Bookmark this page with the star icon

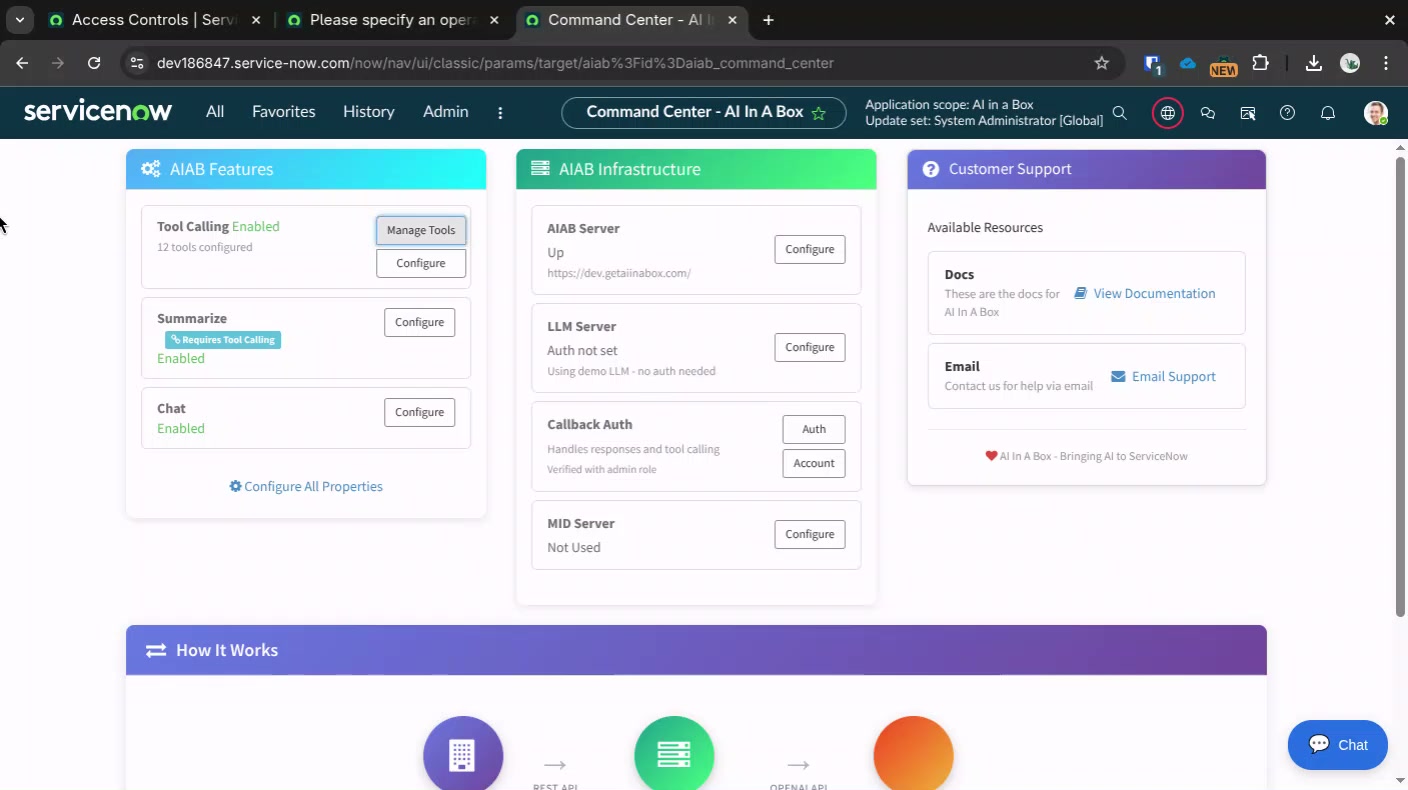click(x=1102, y=63)
